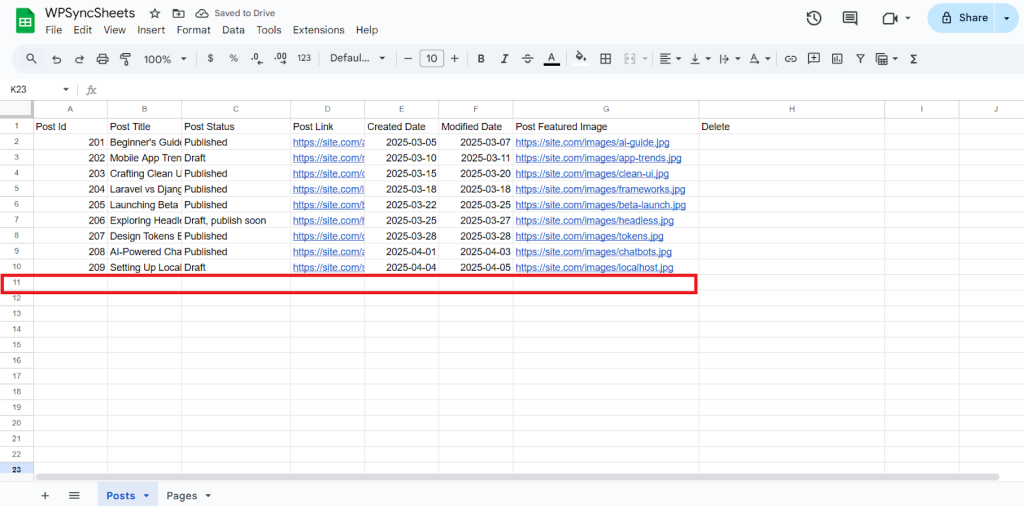The width and height of the screenshot is (1024, 506).
Task: Open the search menus magnifier icon
Action: [x=31, y=59]
